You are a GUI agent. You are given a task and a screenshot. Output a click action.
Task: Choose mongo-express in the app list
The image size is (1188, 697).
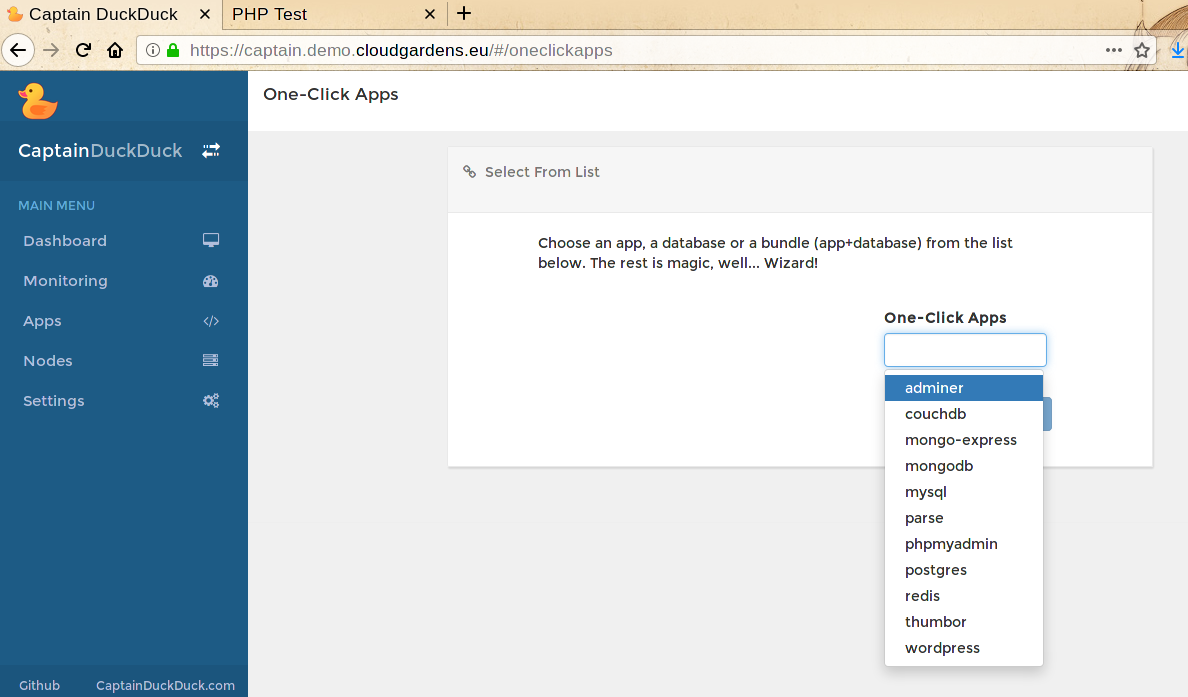pos(964,440)
